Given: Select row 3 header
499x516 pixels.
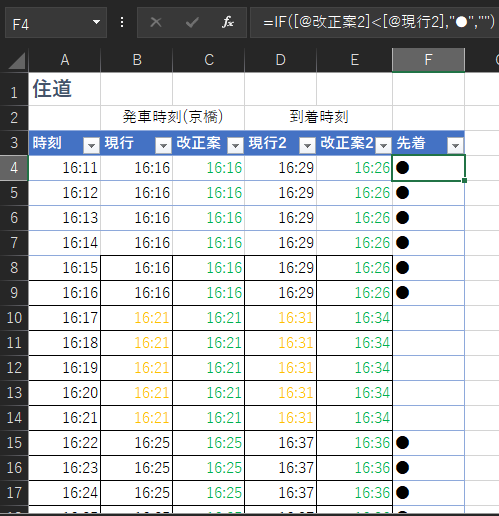Looking at the screenshot, I should pos(14,143).
